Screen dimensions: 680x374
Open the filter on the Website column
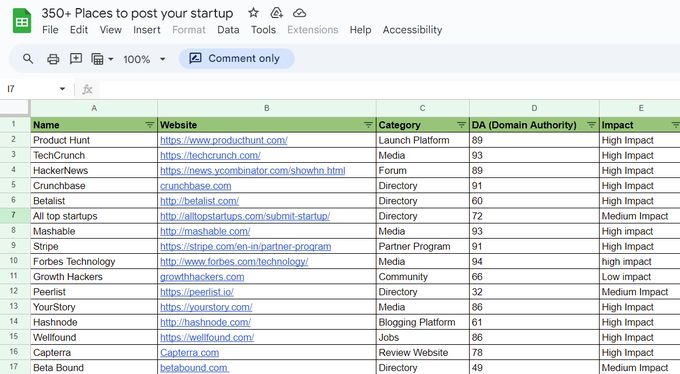tap(368, 125)
